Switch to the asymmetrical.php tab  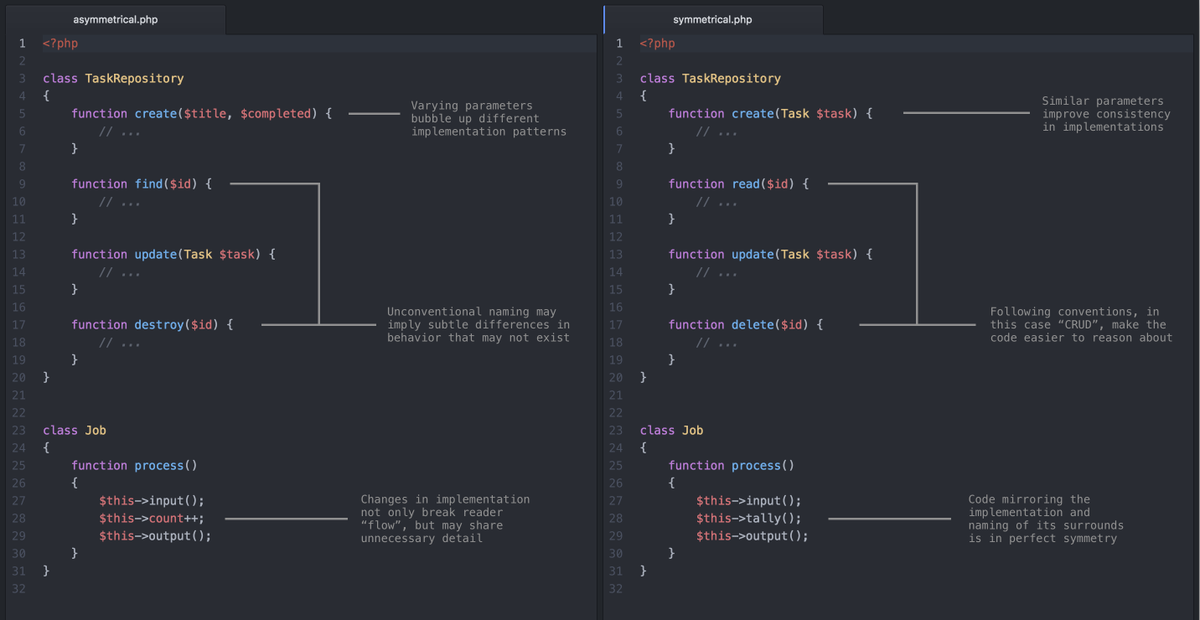point(114,19)
